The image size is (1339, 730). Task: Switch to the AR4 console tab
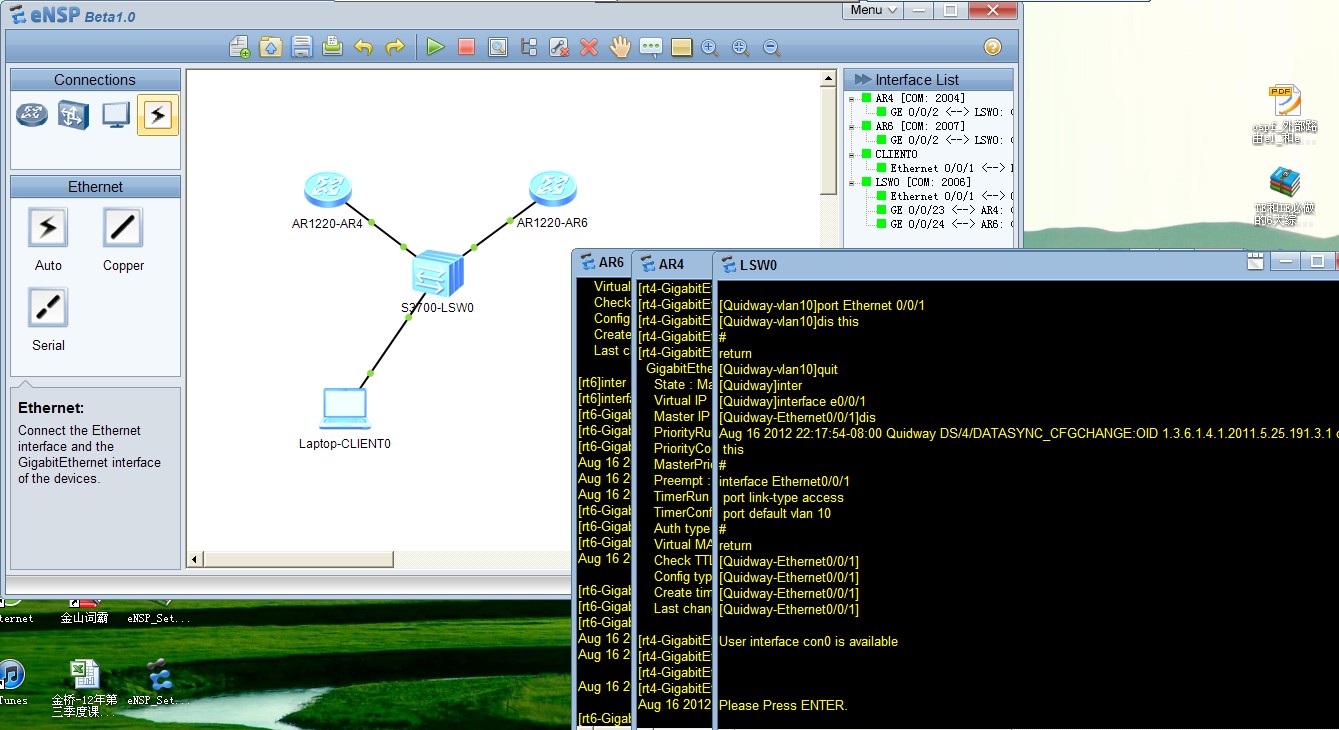(x=671, y=264)
